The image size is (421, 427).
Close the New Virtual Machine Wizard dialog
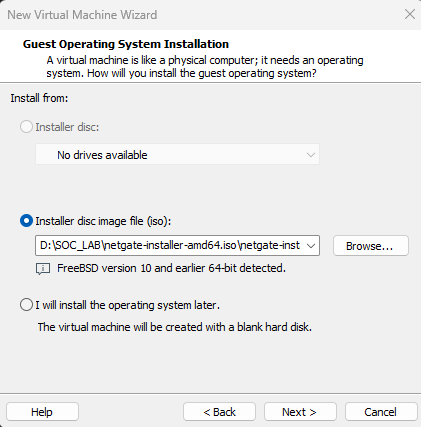point(410,15)
